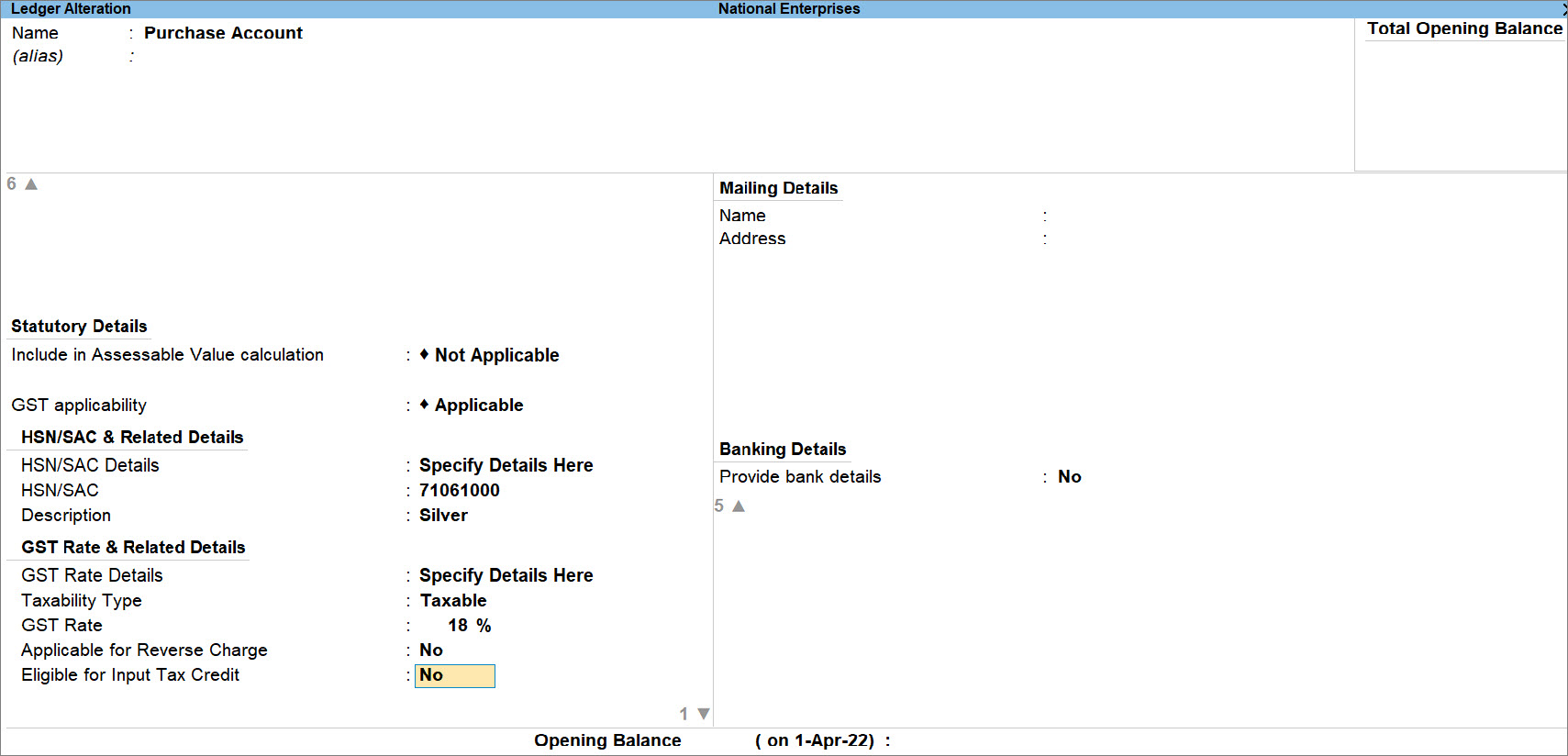
Task: Edit the GST Rate 18 % value
Action: tap(469, 625)
